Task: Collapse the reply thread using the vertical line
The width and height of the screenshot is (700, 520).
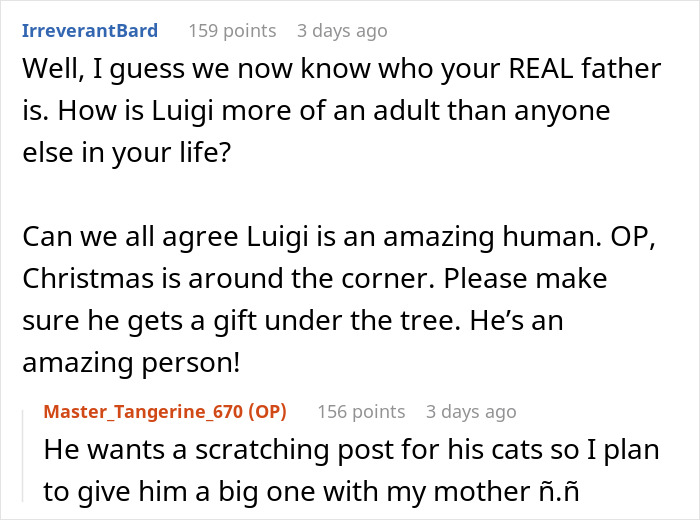Action: [25, 458]
